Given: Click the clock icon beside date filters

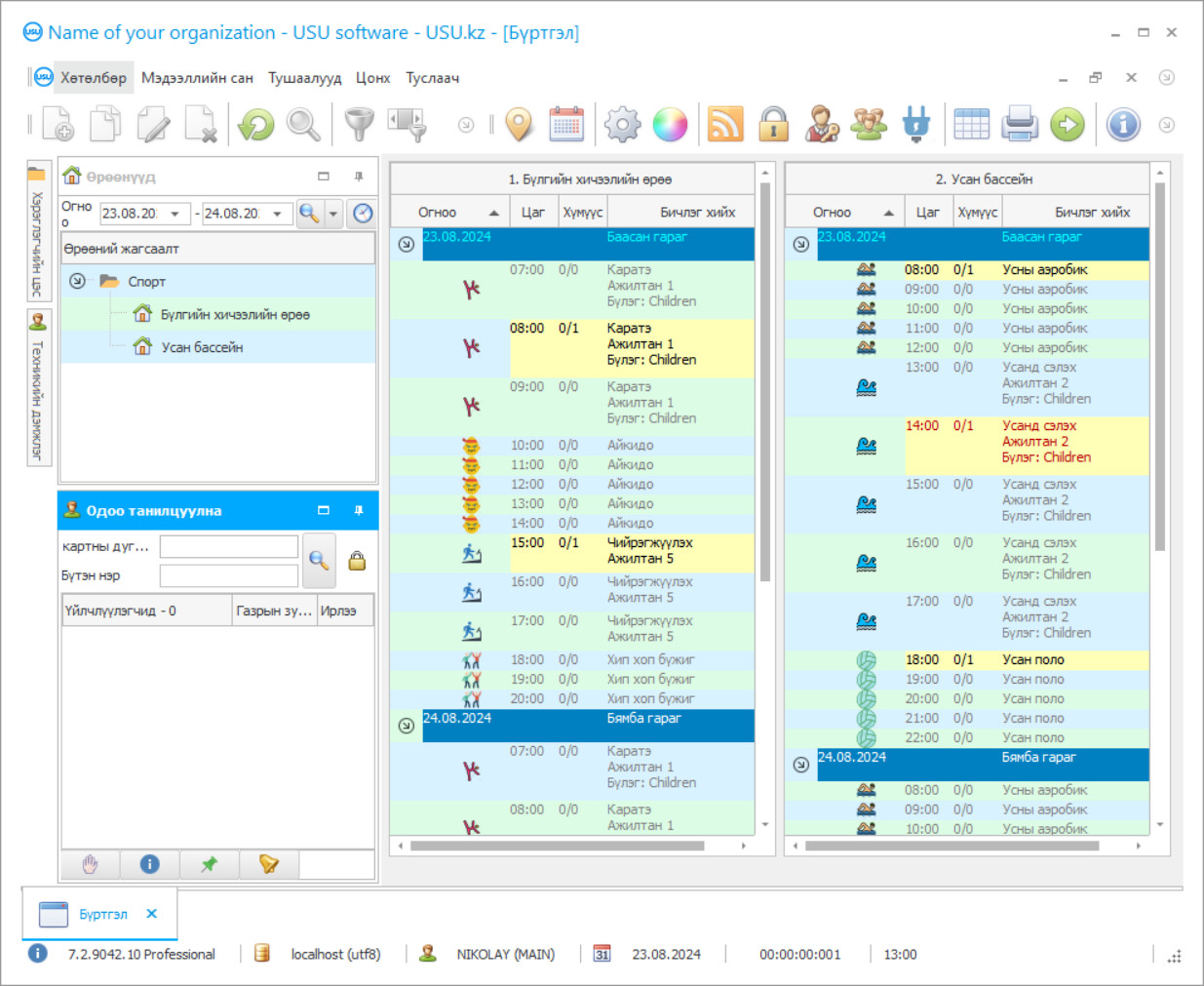Looking at the screenshot, I should tap(363, 214).
